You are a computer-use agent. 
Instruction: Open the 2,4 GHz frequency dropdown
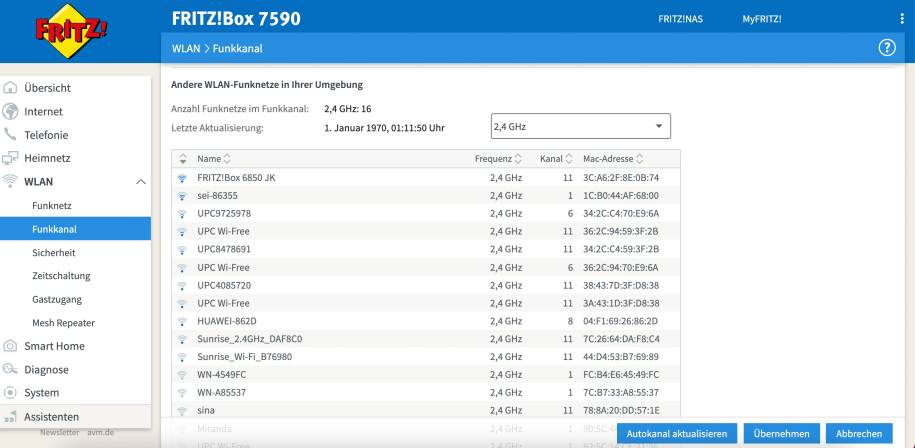coord(581,126)
